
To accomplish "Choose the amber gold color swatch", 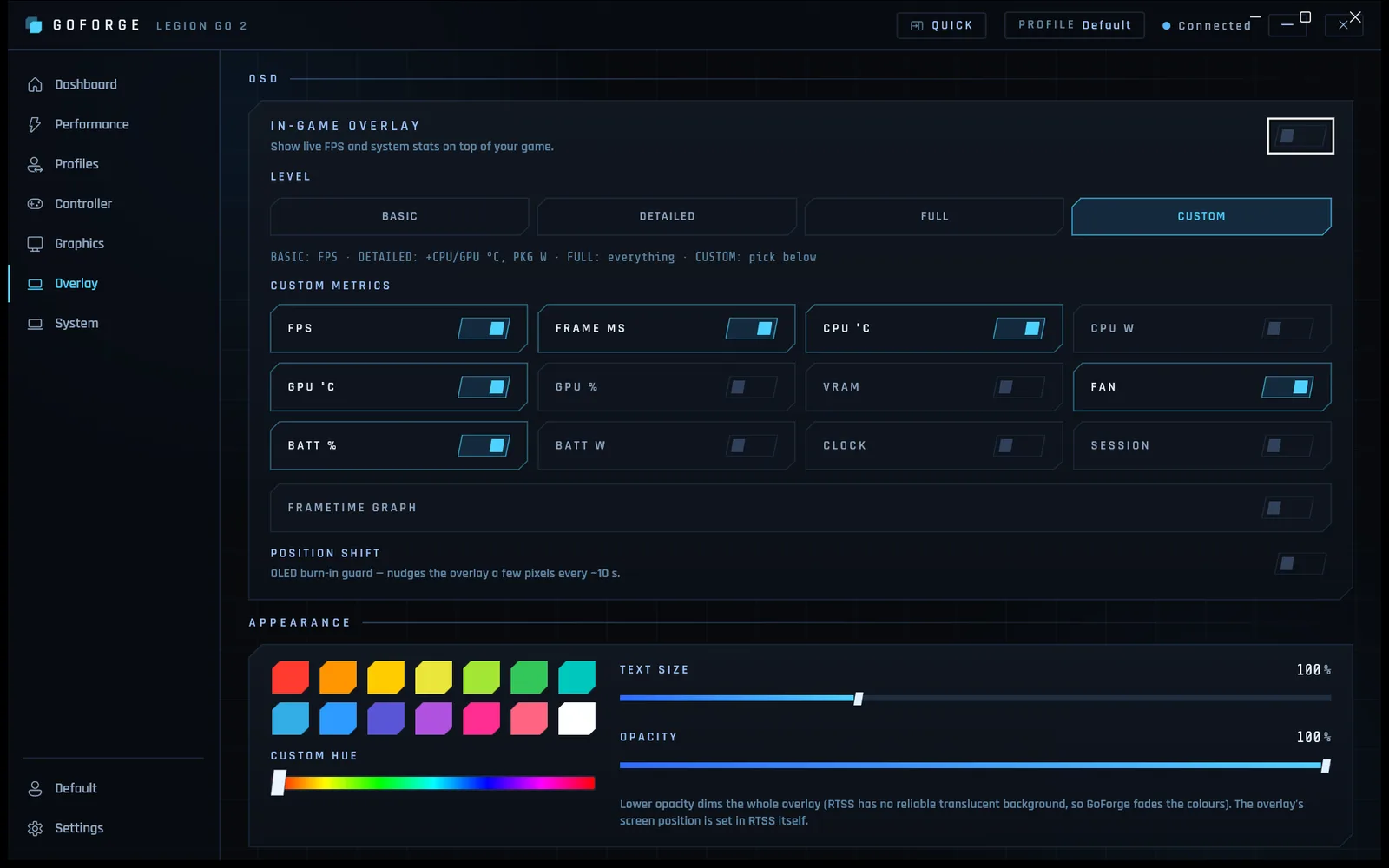I will pyautogui.click(x=385, y=677).
